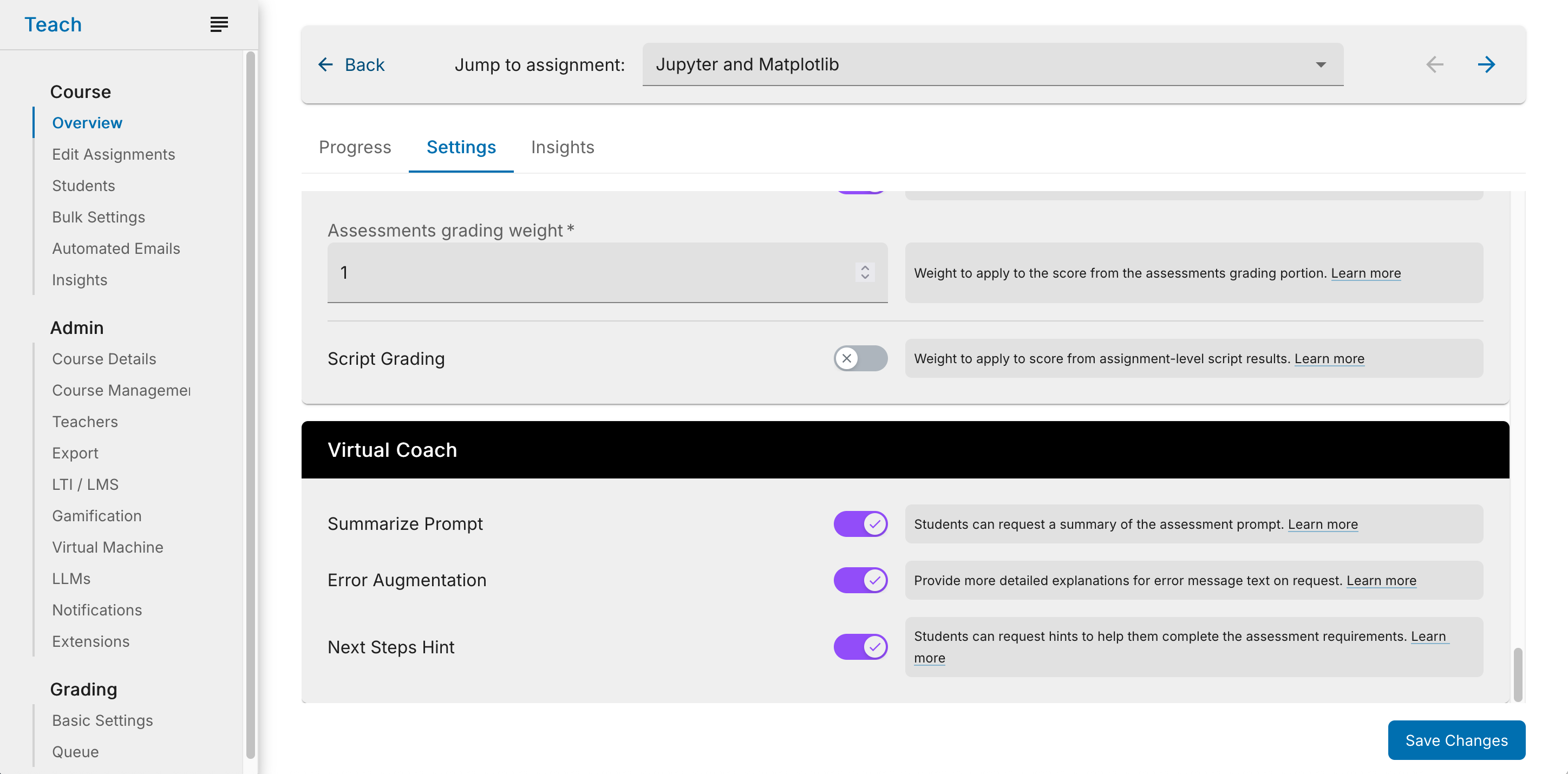Select LLMs under the Admin section
1568x774 pixels.
click(x=71, y=578)
